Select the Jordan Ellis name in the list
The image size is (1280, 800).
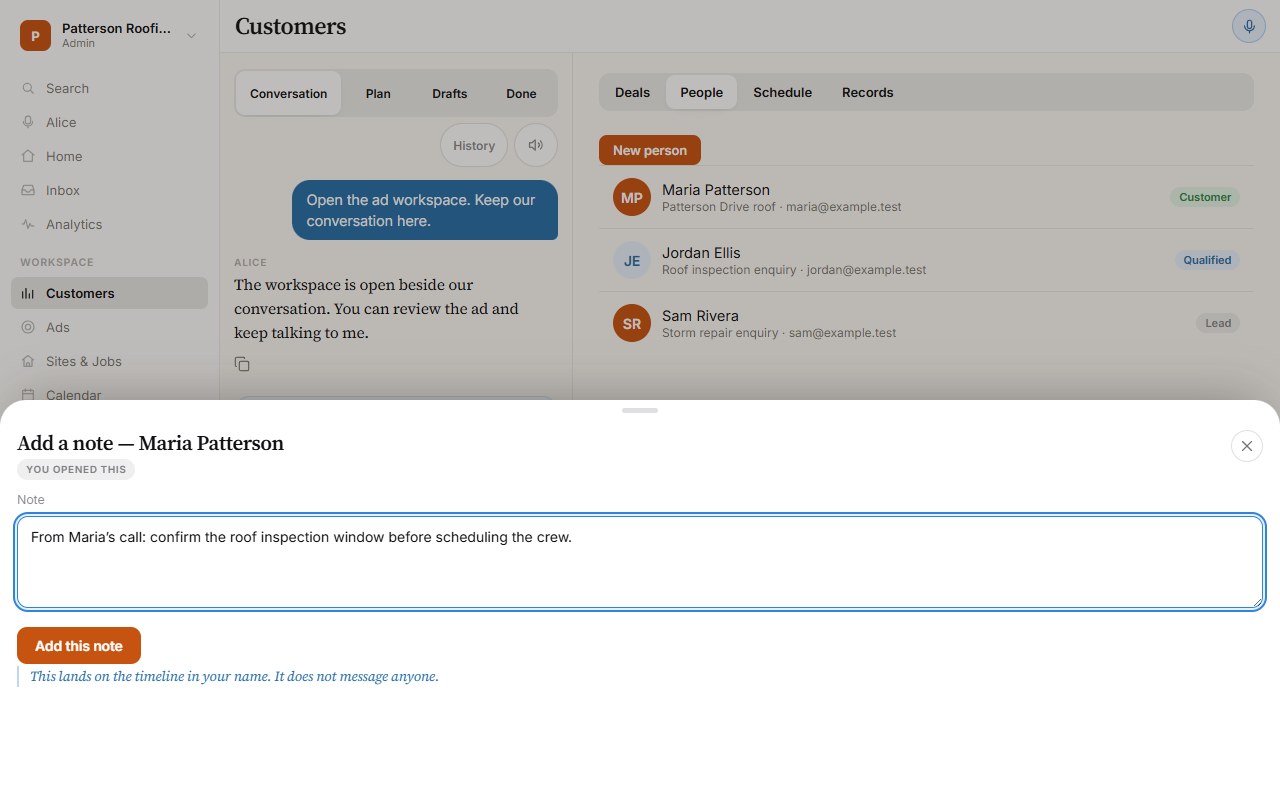coord(701,253)
